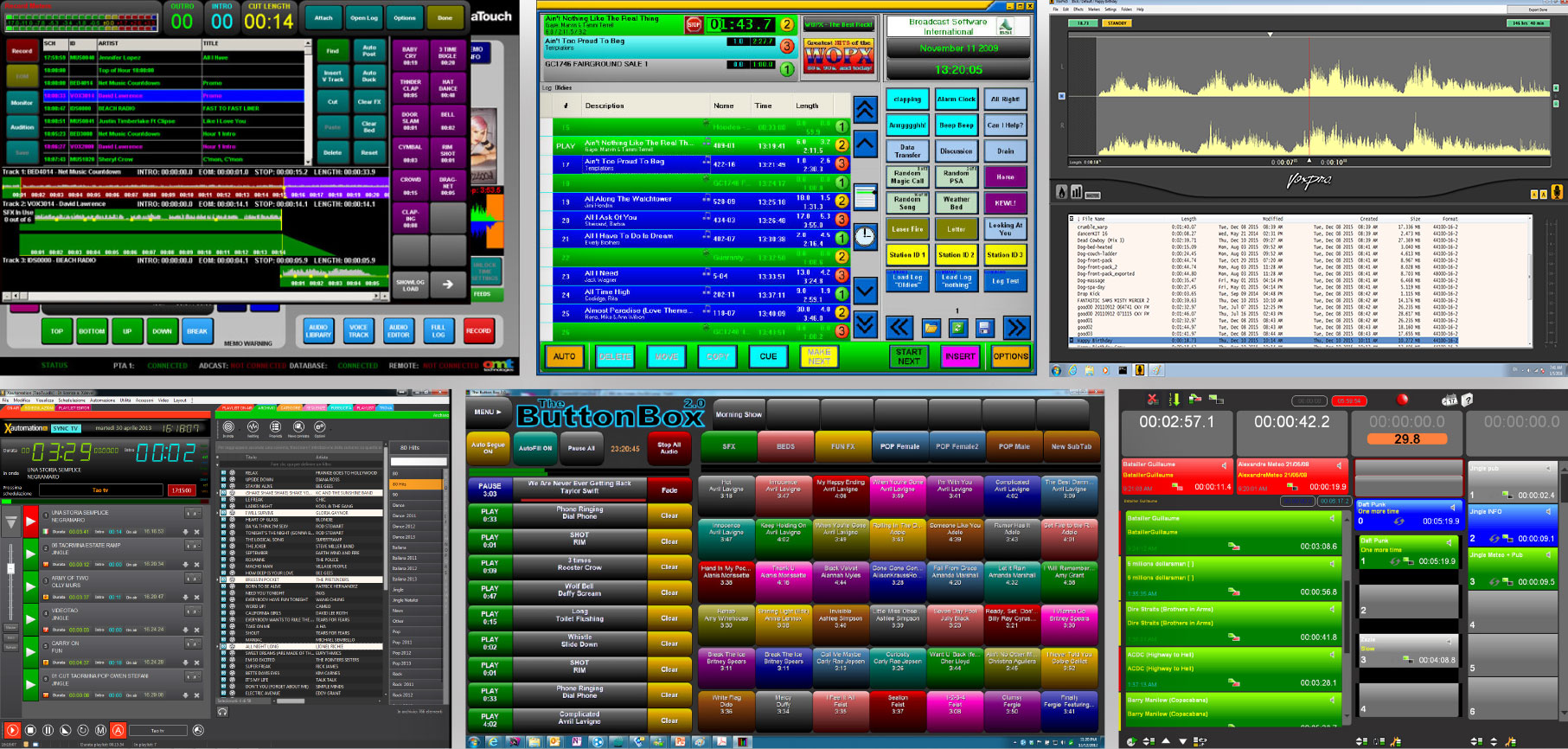Click Pause All in ButtonBox
Viewport: 1568px width, 749px height.
coord(581,448)
